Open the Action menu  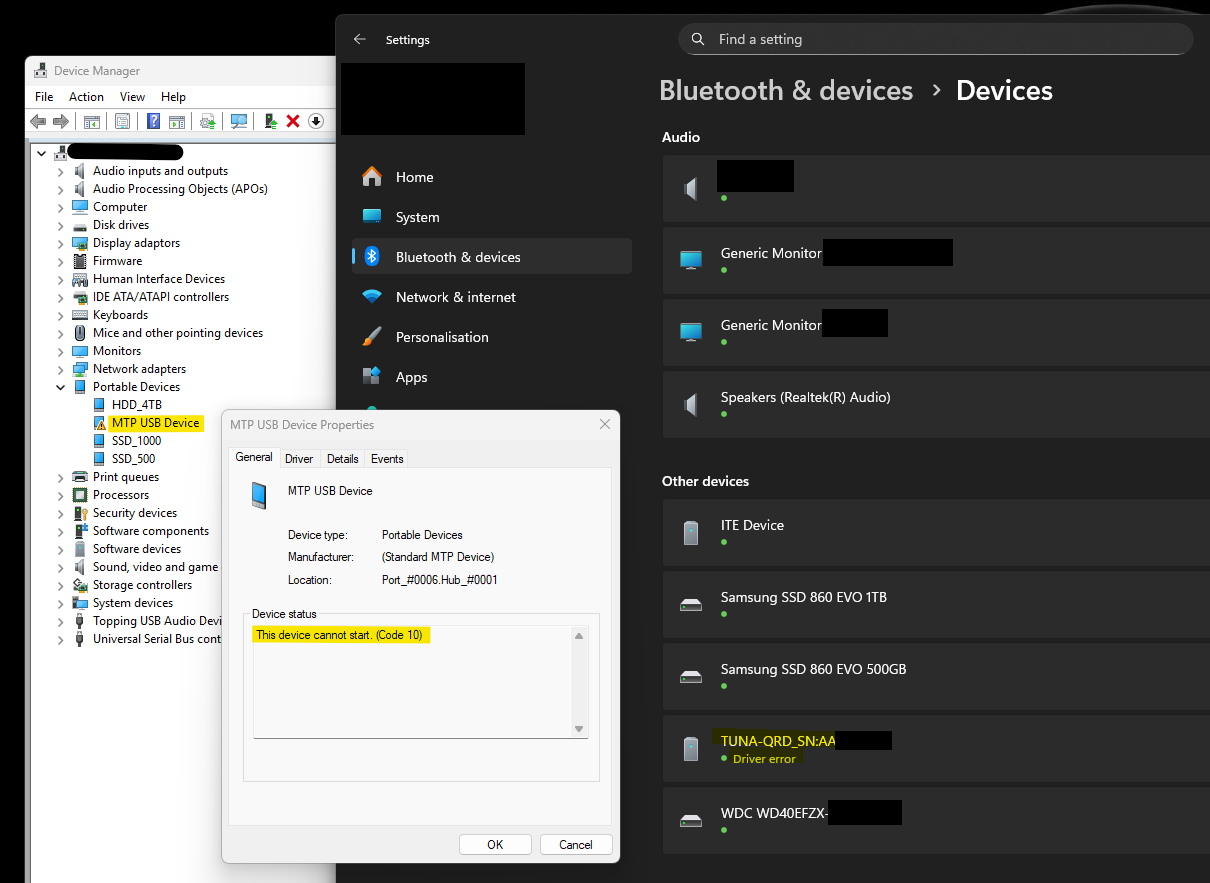86,97
